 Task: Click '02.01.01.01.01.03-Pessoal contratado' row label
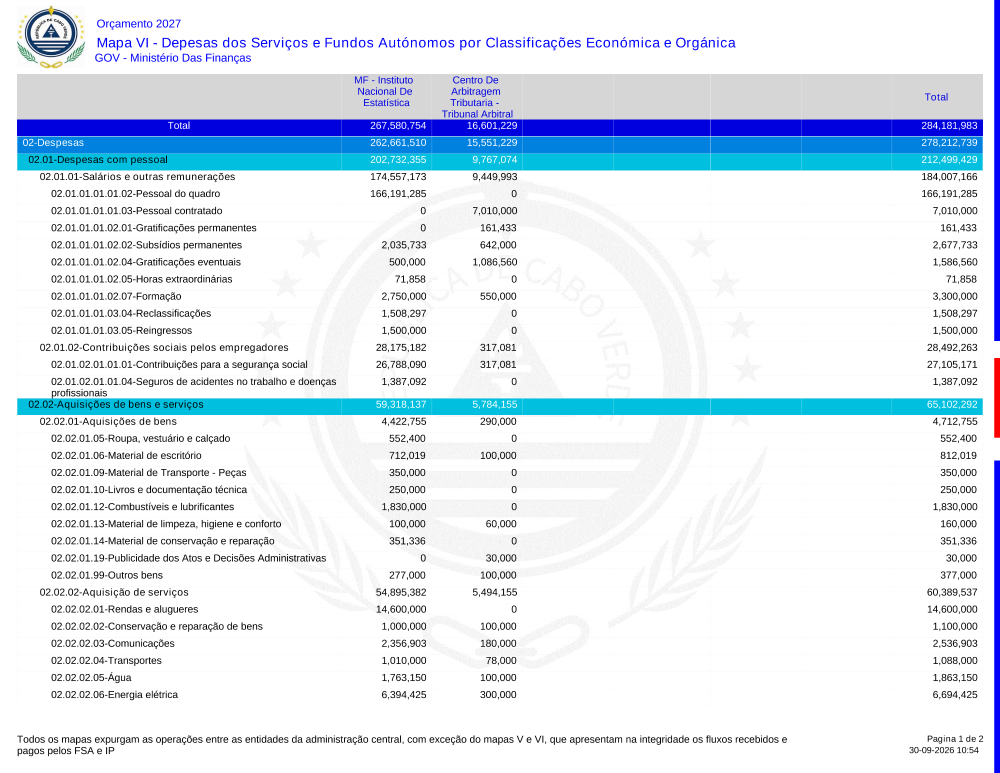136,211
